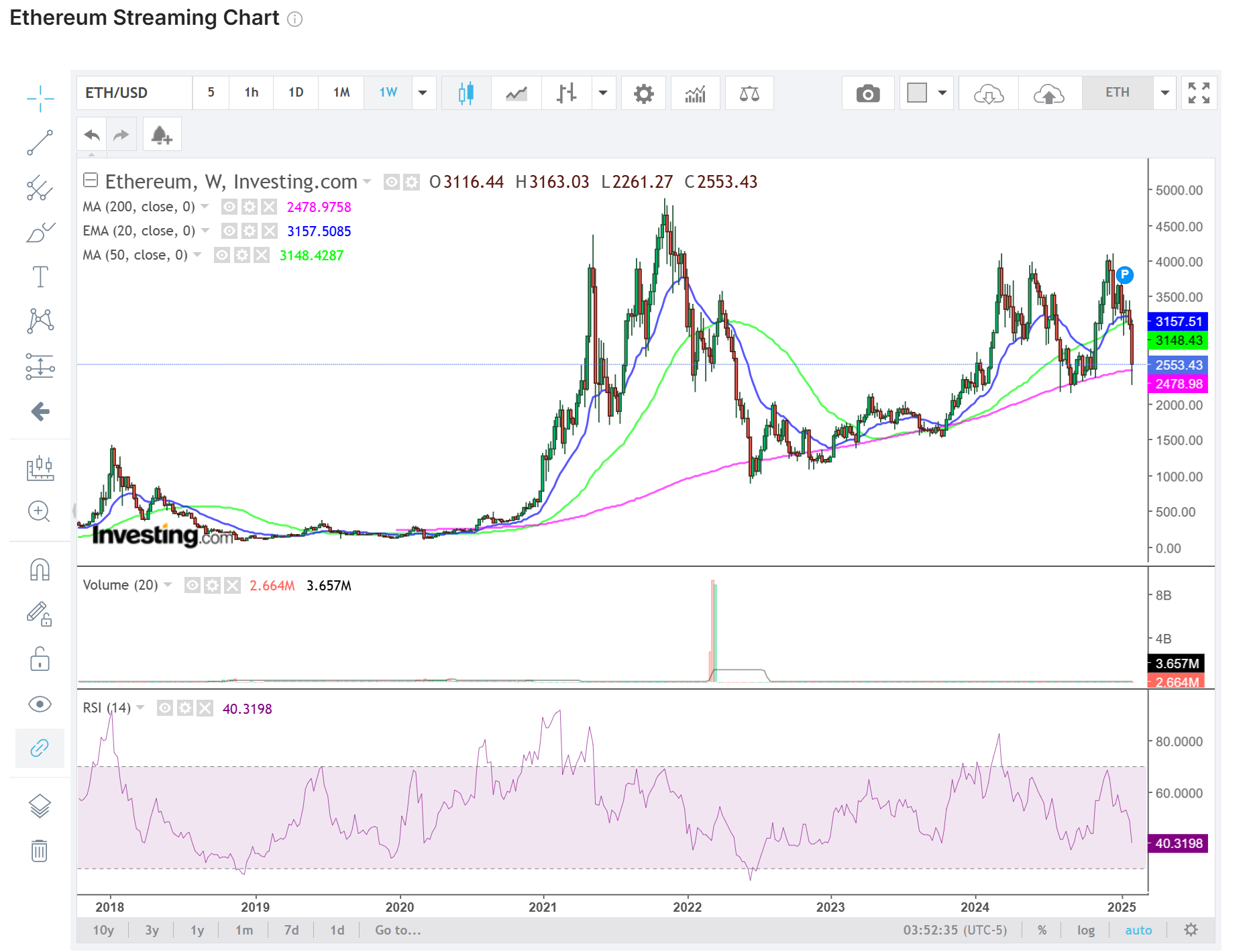The image size is (1247, 952).
Task: Enable magnet mode for drawings
Action: tap(40, 570)
